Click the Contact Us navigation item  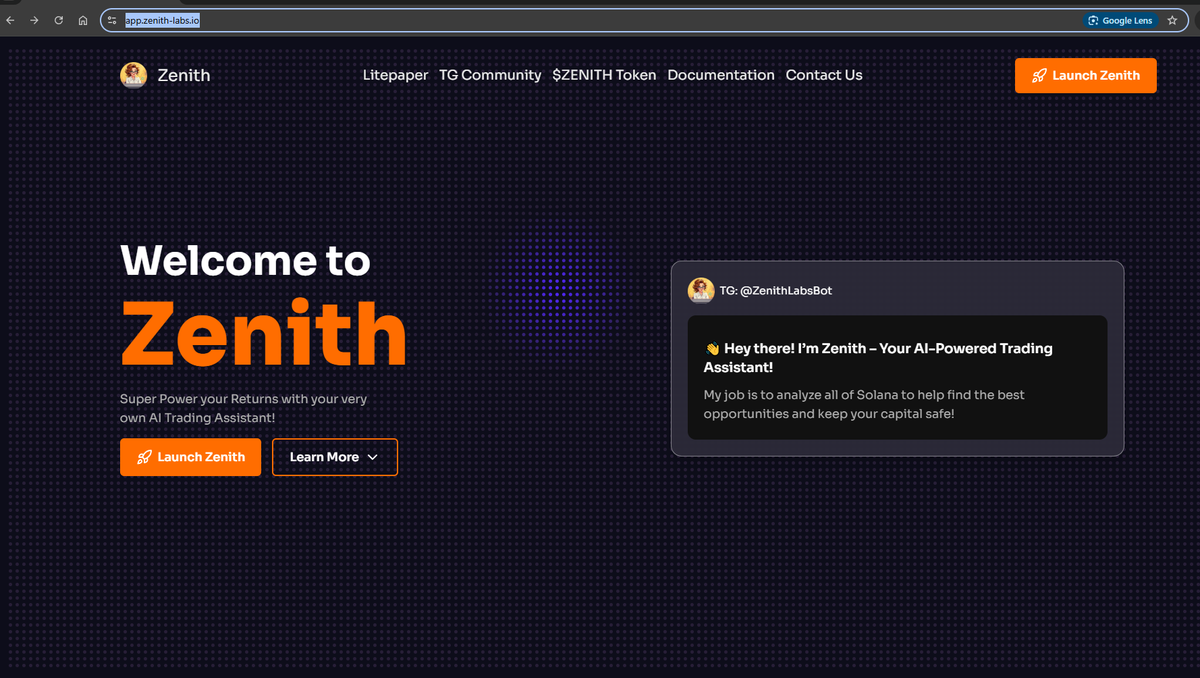click(824, 75)
